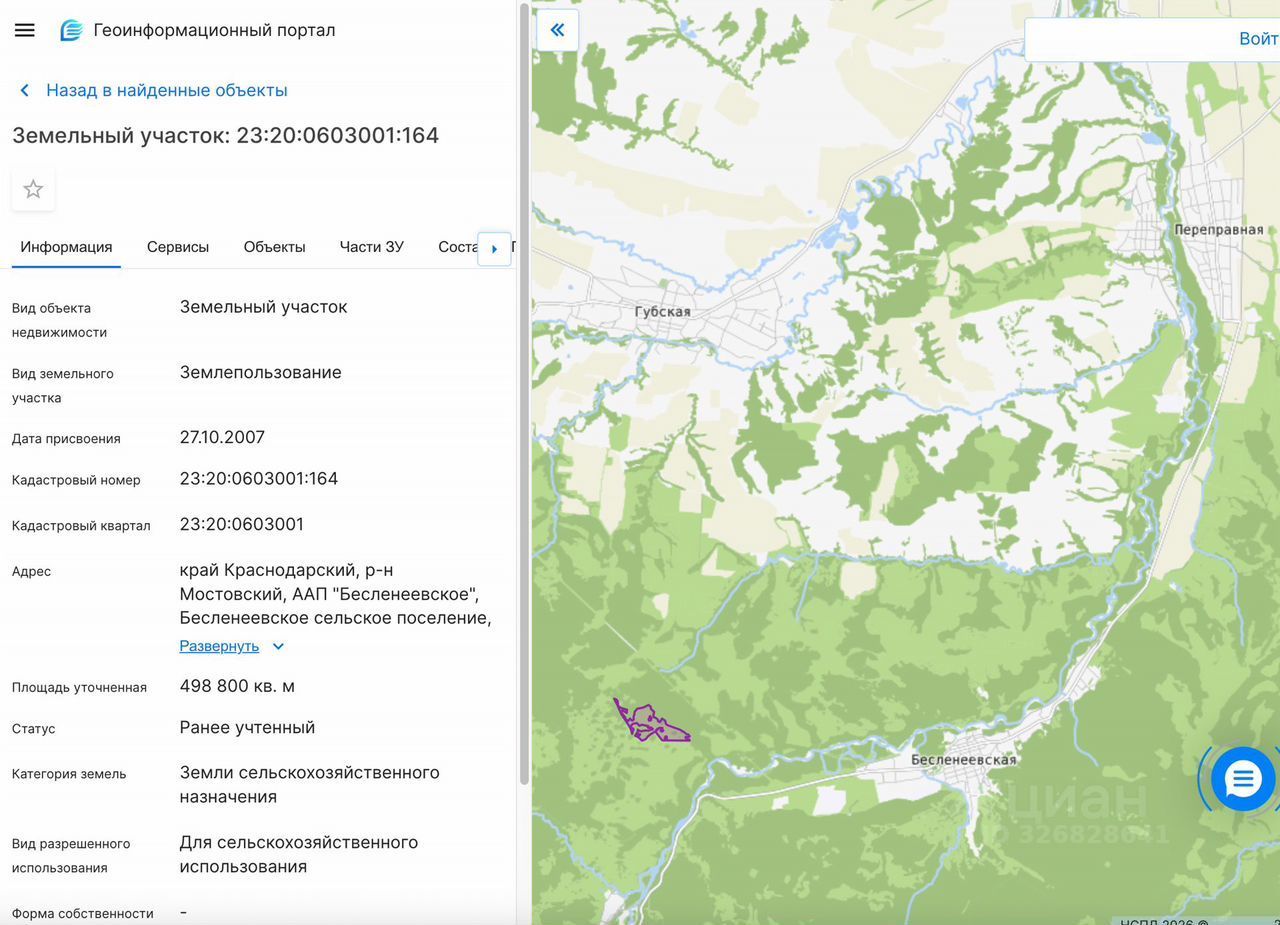Switch to the Сервисы tab

[x=178, y=247]
